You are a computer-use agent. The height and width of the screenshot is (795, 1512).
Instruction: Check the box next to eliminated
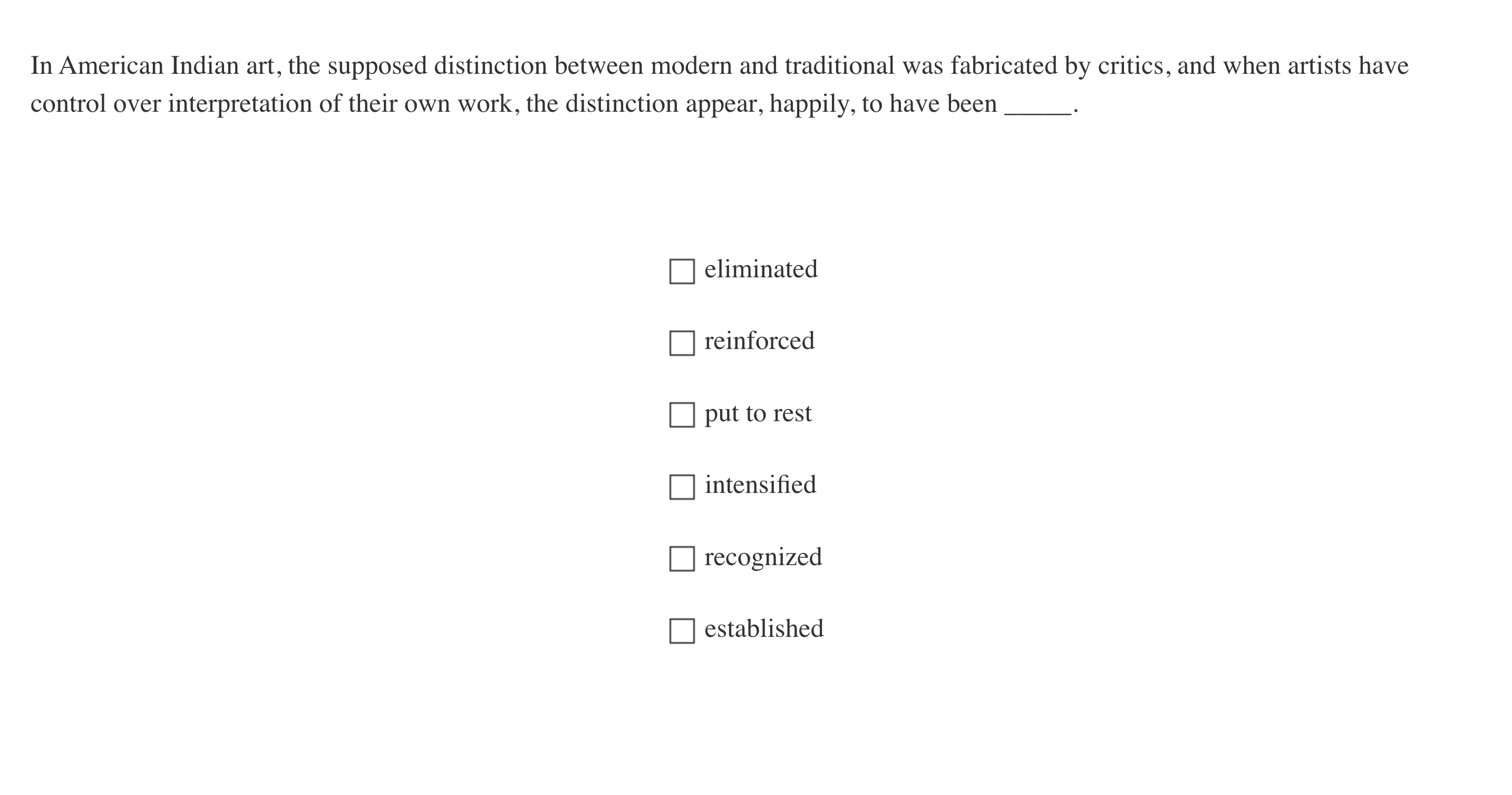pos(682,272)
